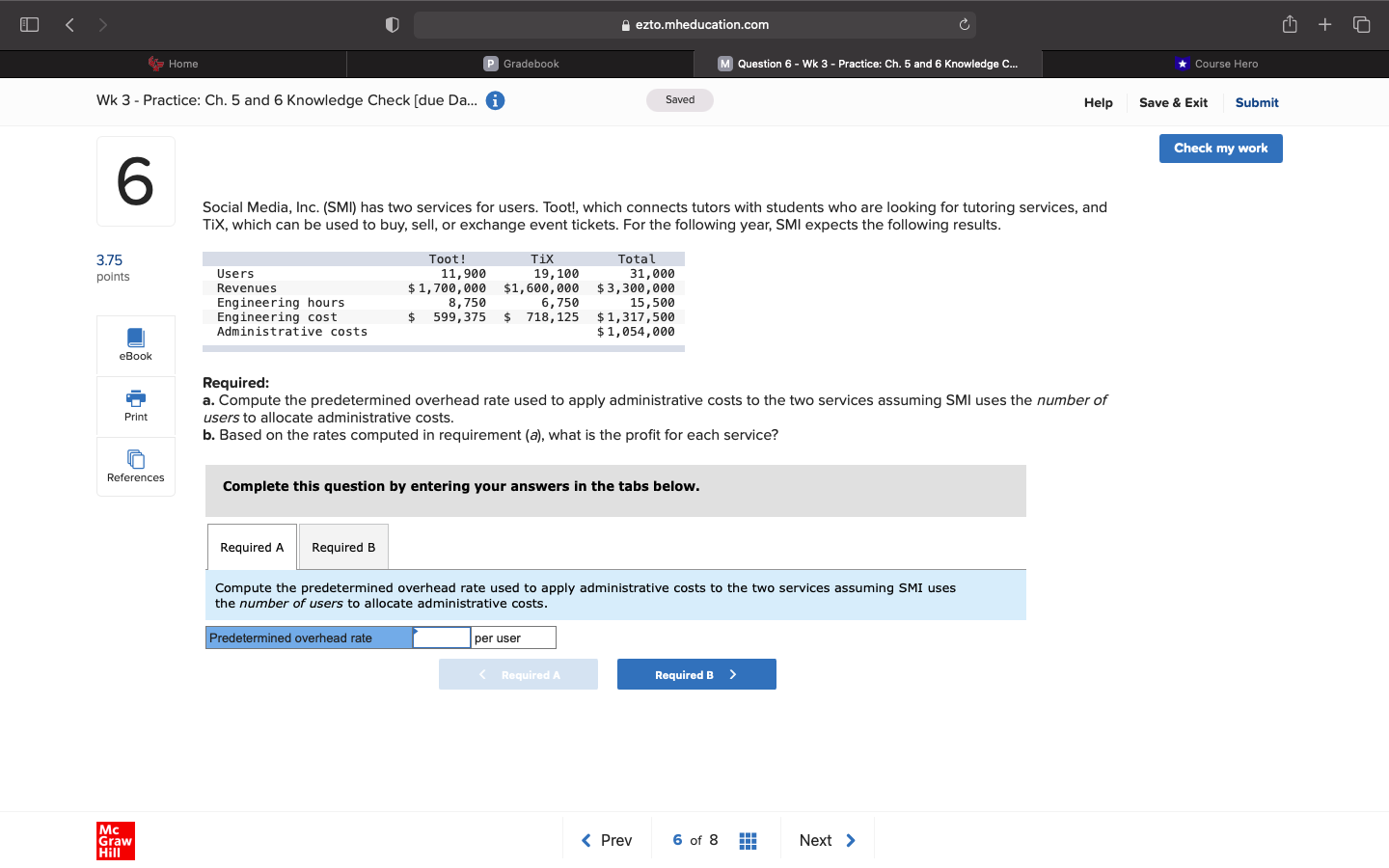Open the Required B tab
The image size is (1389, 868).
[x=343, y=547]
